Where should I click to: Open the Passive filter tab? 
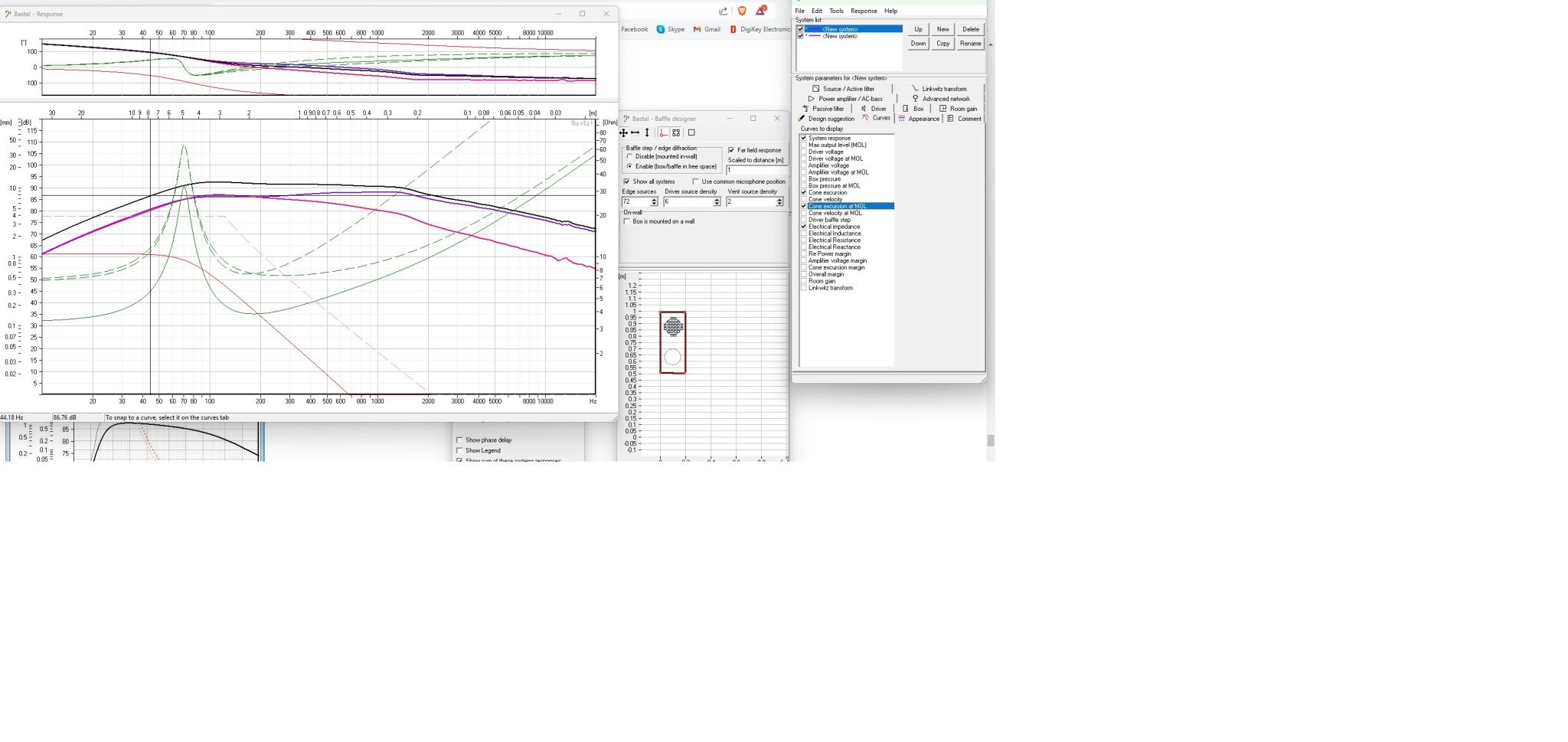coord(822,109)
